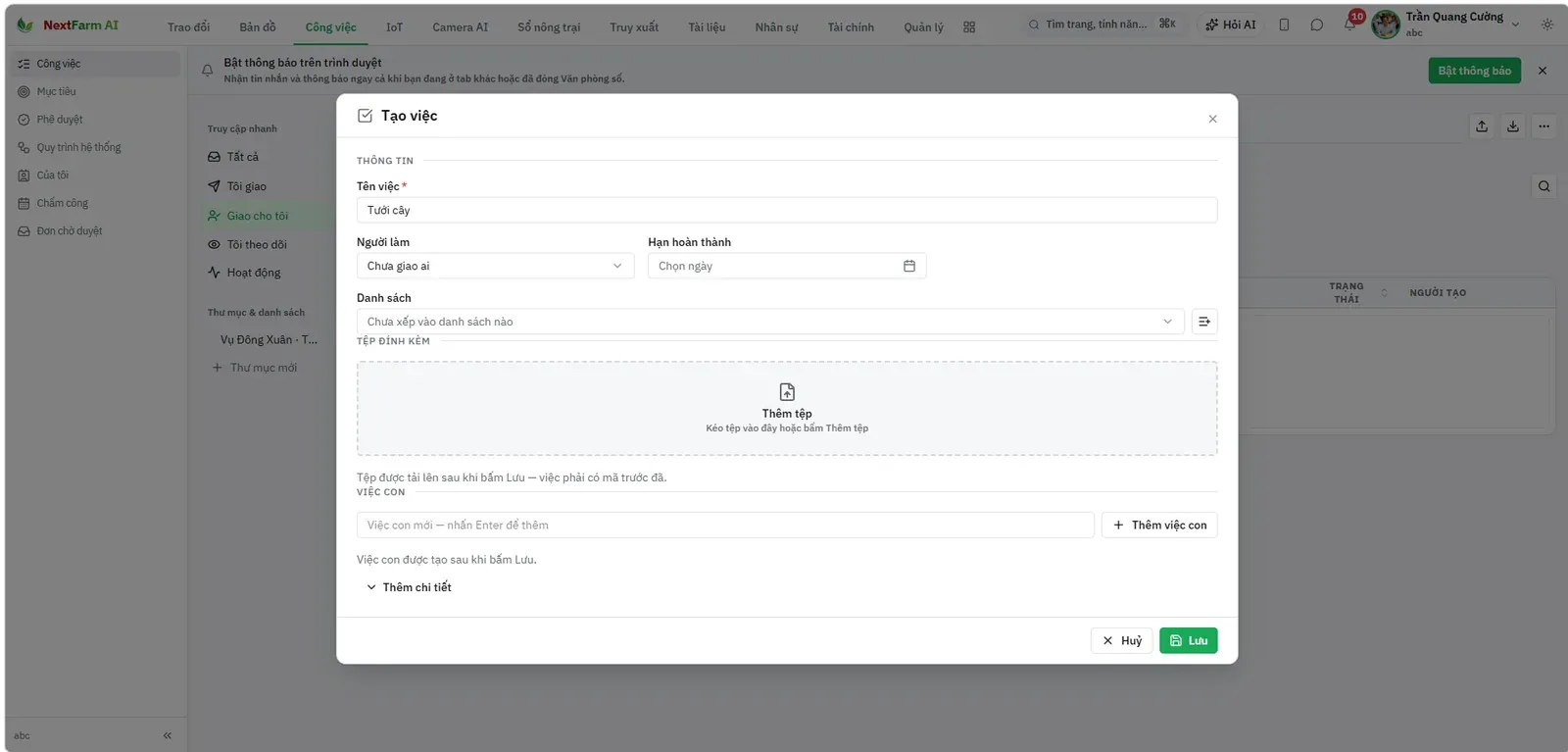This screenshot has height=752, width=1568.
Task: Sort by the TRẠNG THÁI column arrows
Action: [x=1384, y=292]
